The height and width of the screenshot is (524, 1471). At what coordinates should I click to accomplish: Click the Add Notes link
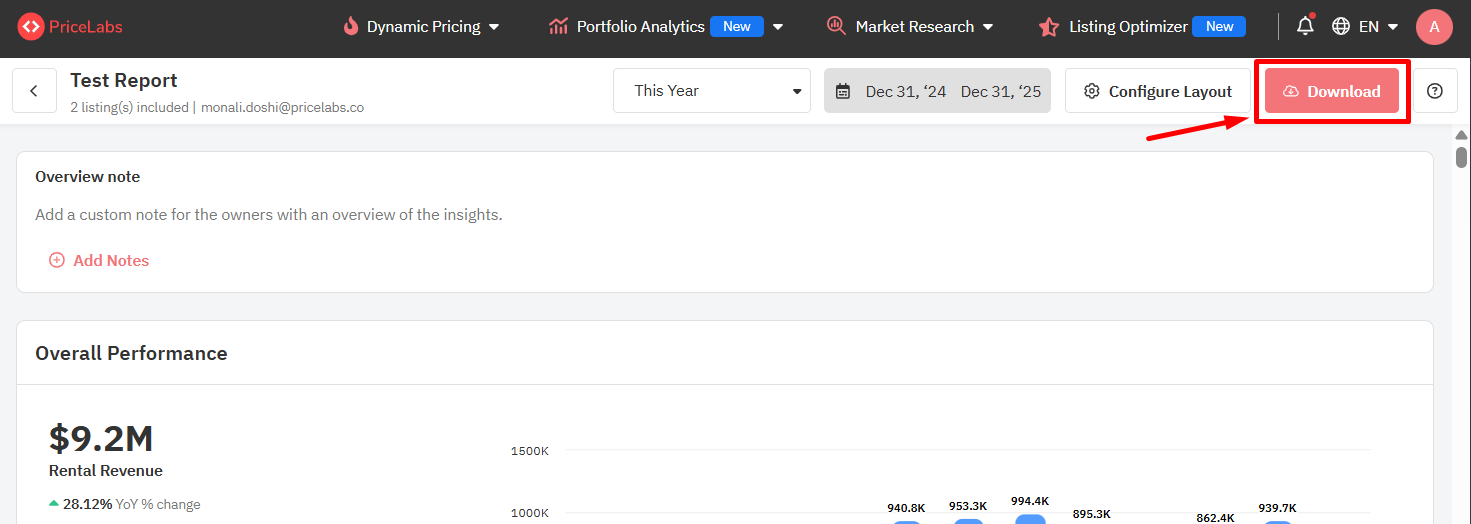point(100,260)
